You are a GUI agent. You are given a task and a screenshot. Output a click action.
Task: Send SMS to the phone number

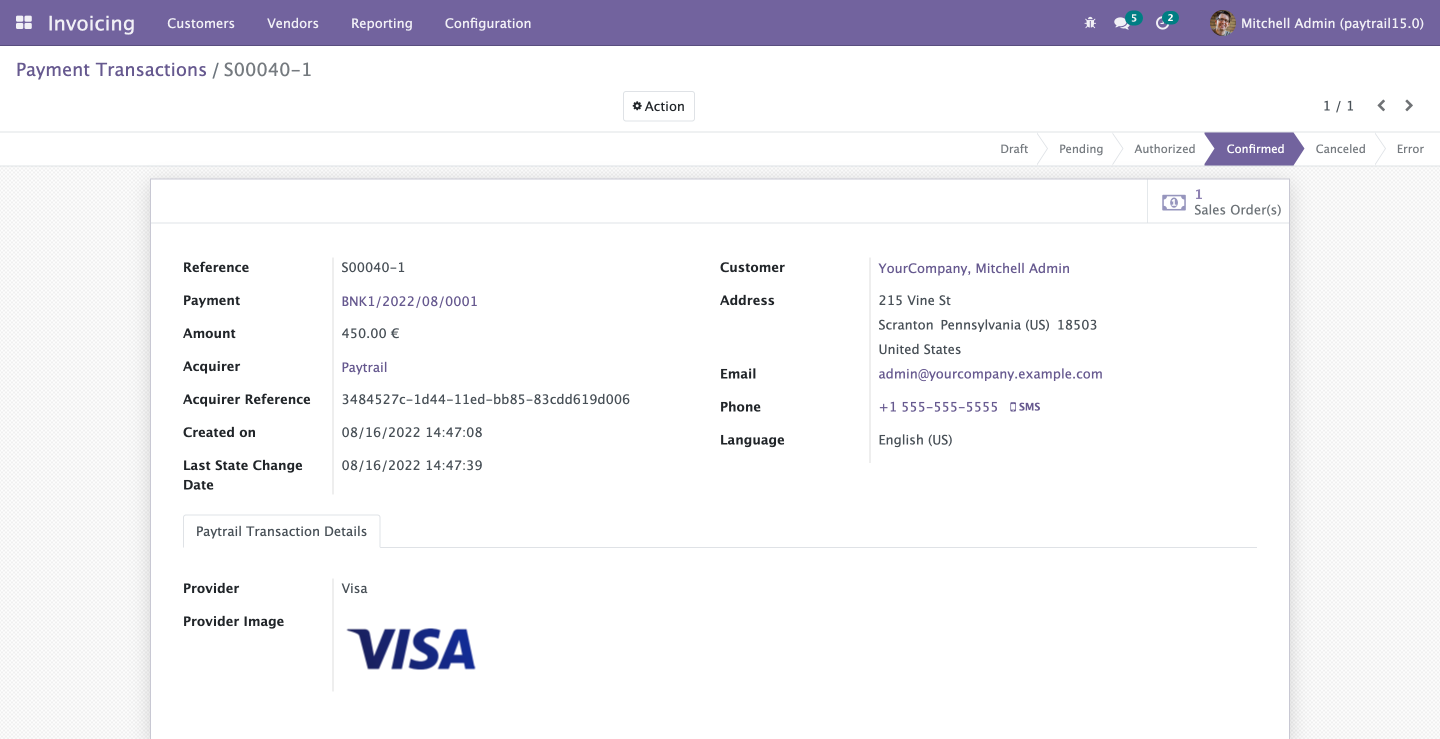pos(1025,407)
